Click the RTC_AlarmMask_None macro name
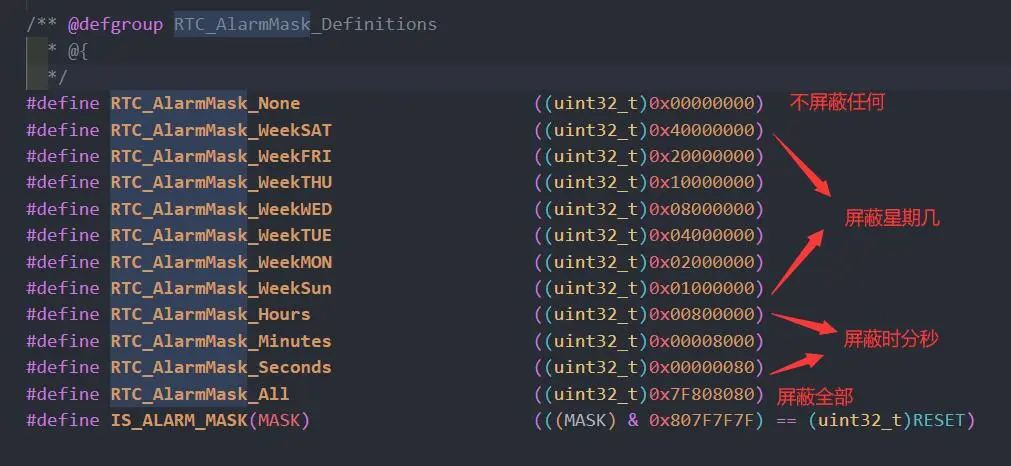1011x466 pixels. click(205, 104)
